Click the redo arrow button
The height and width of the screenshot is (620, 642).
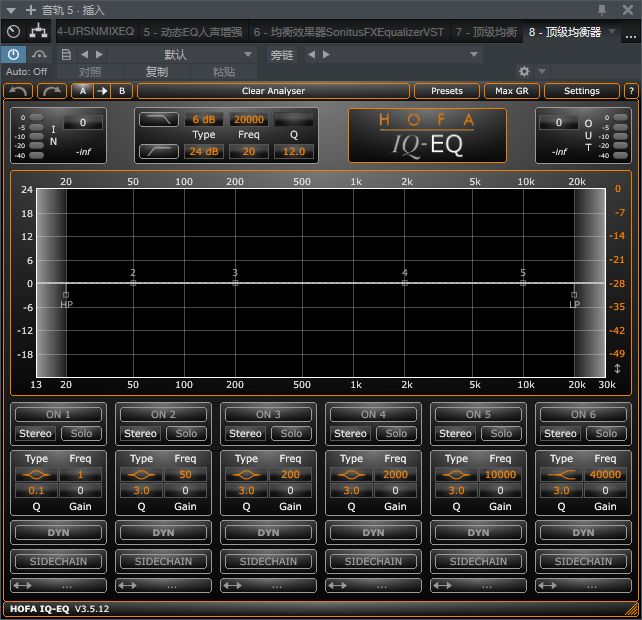coord(52,91)
